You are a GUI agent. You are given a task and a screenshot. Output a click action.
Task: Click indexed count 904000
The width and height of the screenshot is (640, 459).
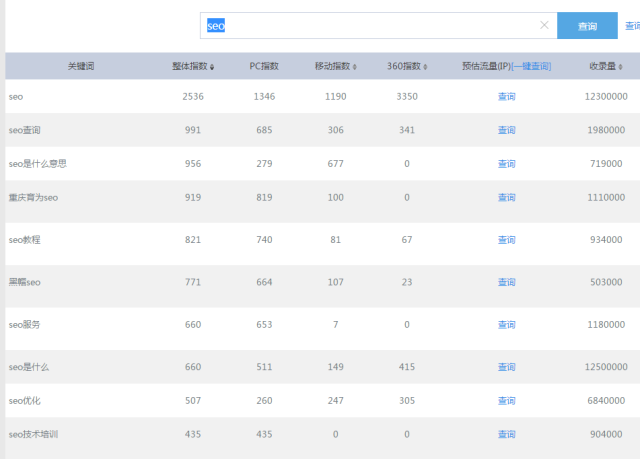coord(606,435)
